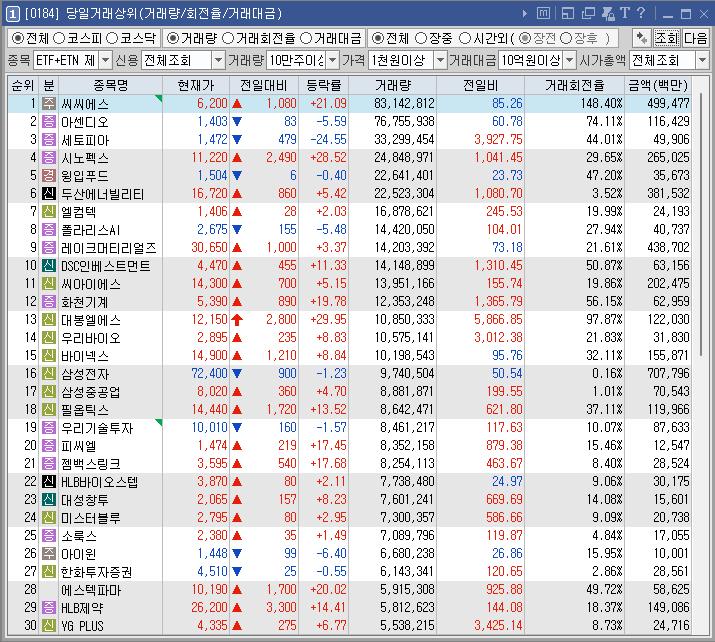Click the right-pointing arrow icon in title bar
Image resolution: width=715 pixels, height=642 pixels.
point(525,14)
